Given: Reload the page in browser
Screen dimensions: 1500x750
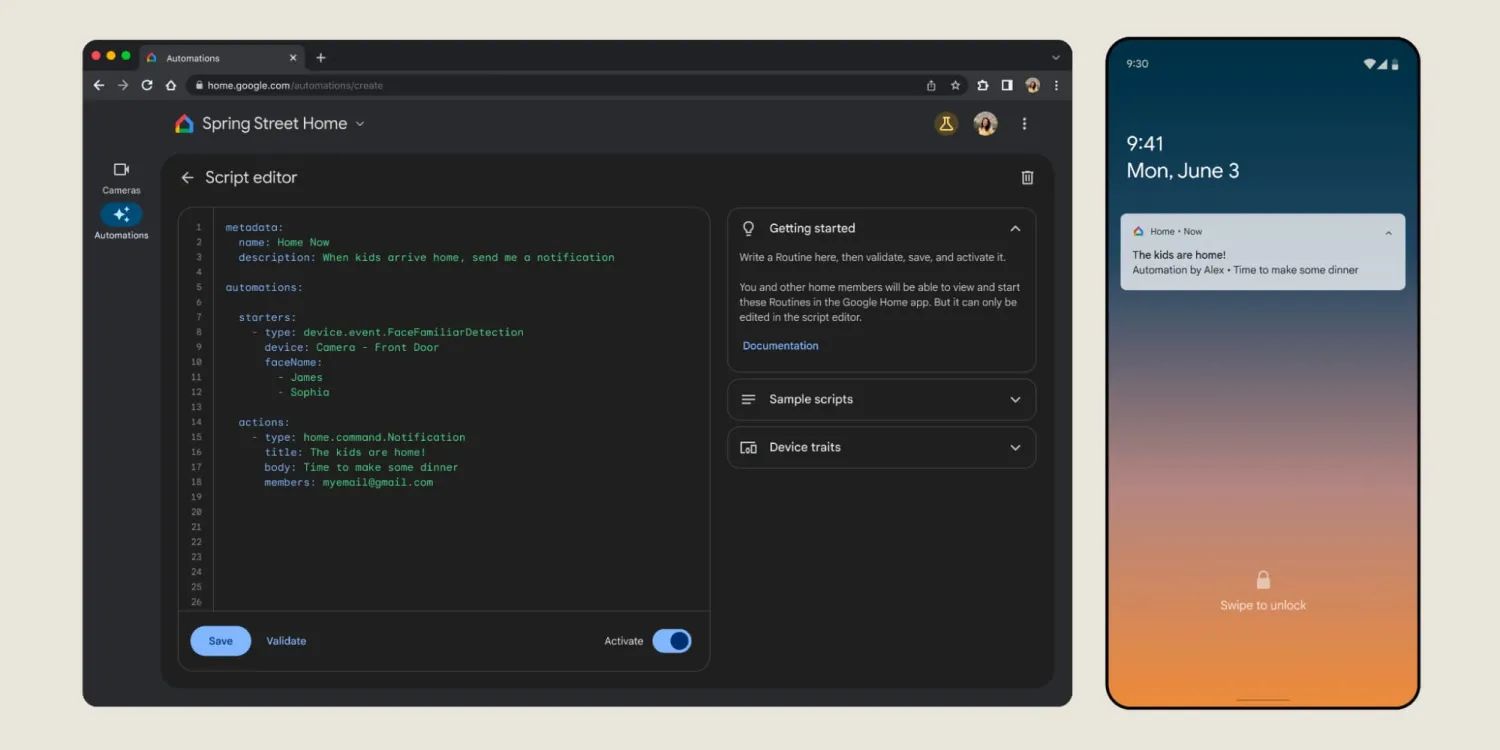Looking at the screenshot, I should (147, 86).
